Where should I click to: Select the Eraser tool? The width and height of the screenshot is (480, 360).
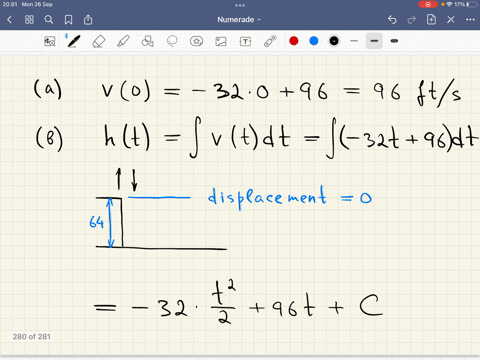click(99, 41)
